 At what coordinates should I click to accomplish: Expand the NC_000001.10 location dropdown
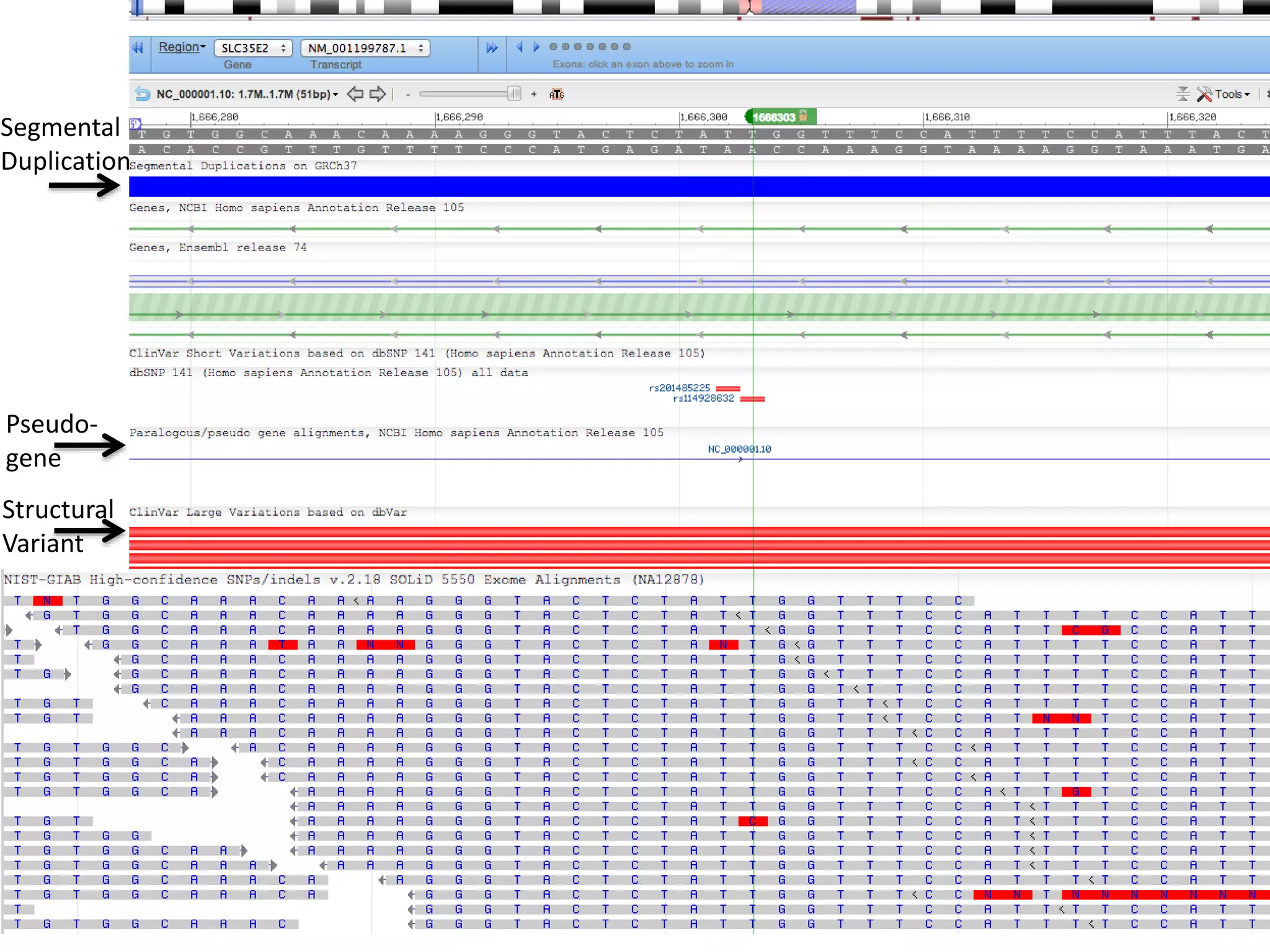coord(247,94)
